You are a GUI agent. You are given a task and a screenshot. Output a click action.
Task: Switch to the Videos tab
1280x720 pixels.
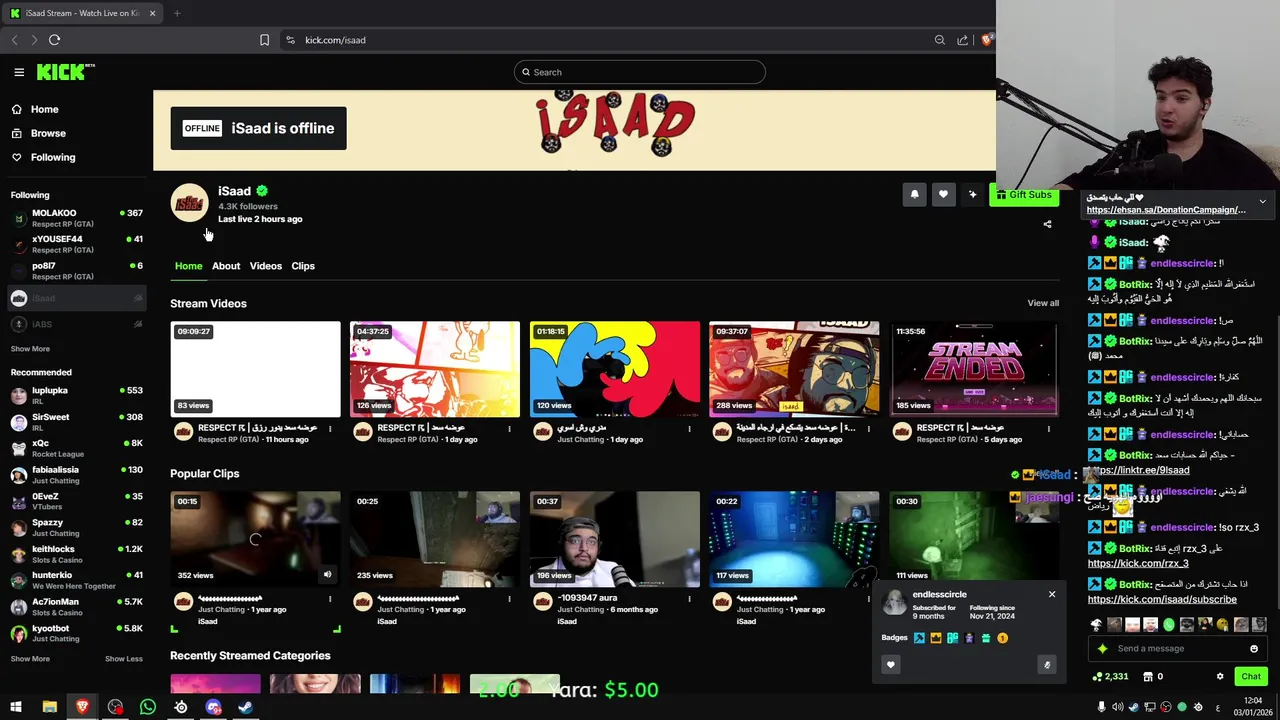tap(266, 266)
